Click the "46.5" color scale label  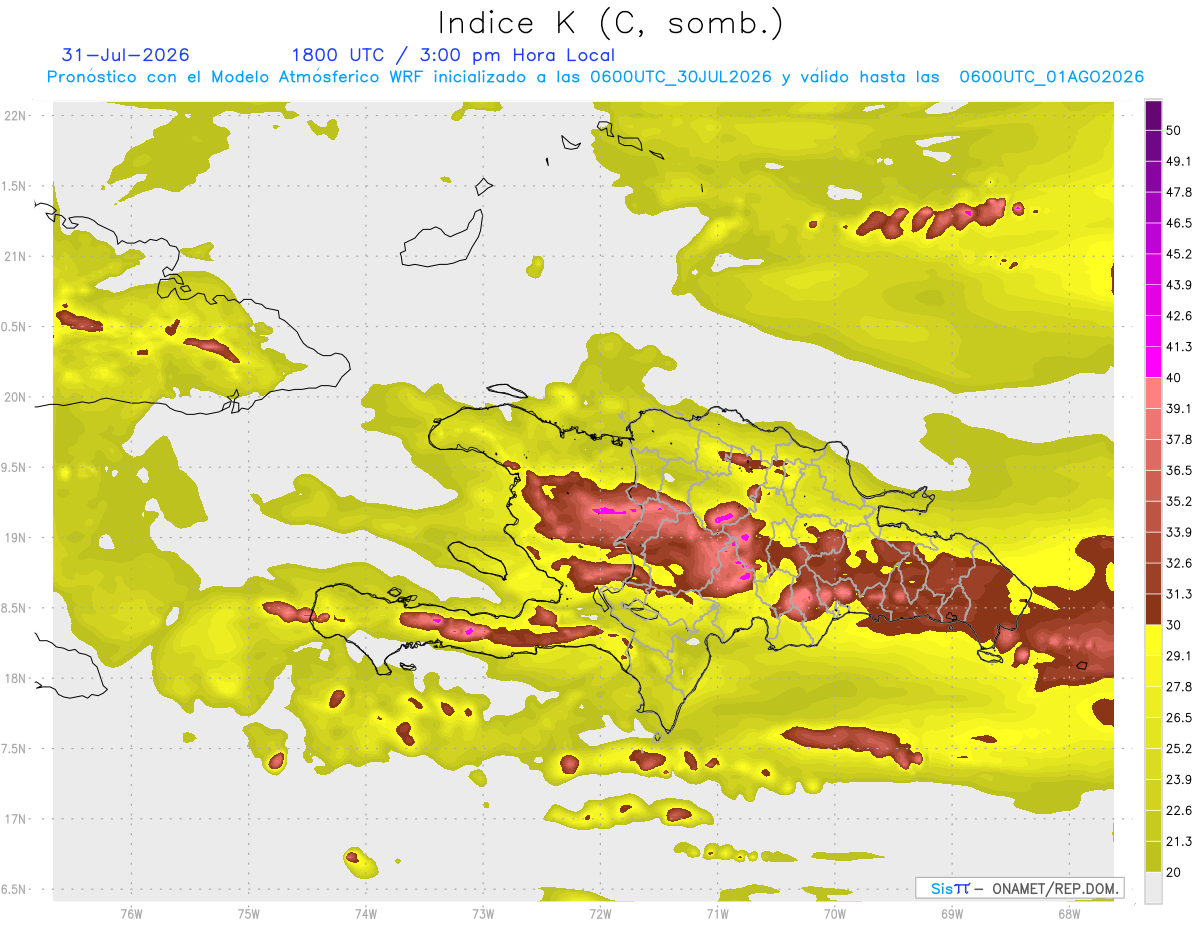click(x=1177, y=223)
